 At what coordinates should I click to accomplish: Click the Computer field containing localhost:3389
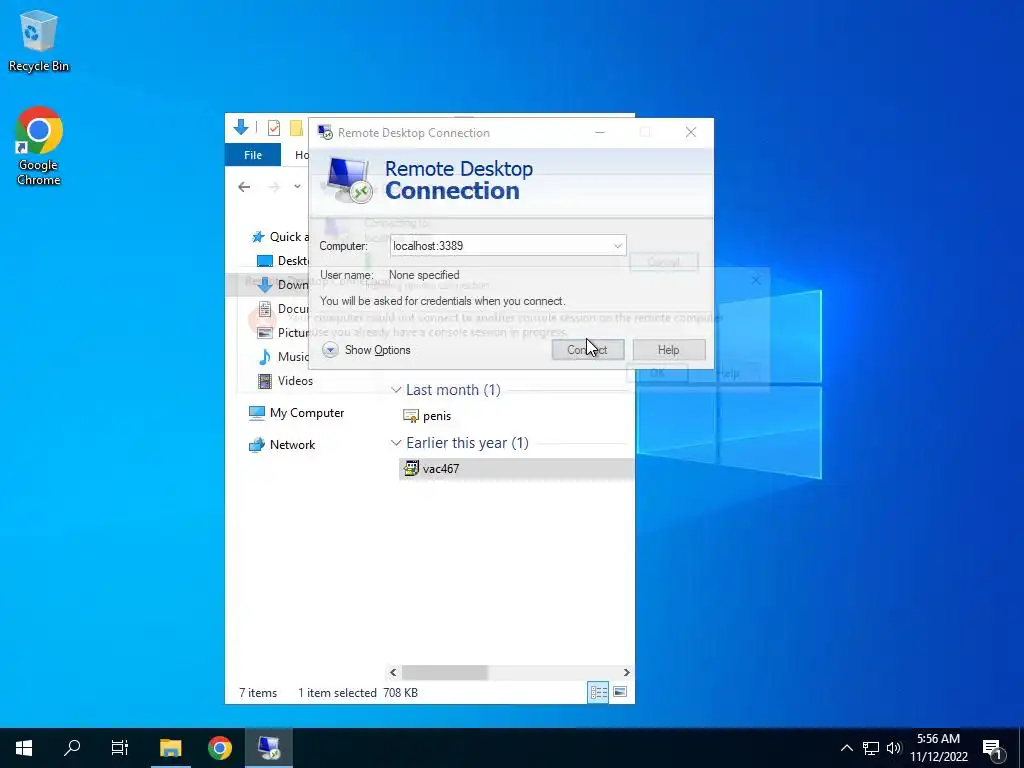click(x=507, y=246)
